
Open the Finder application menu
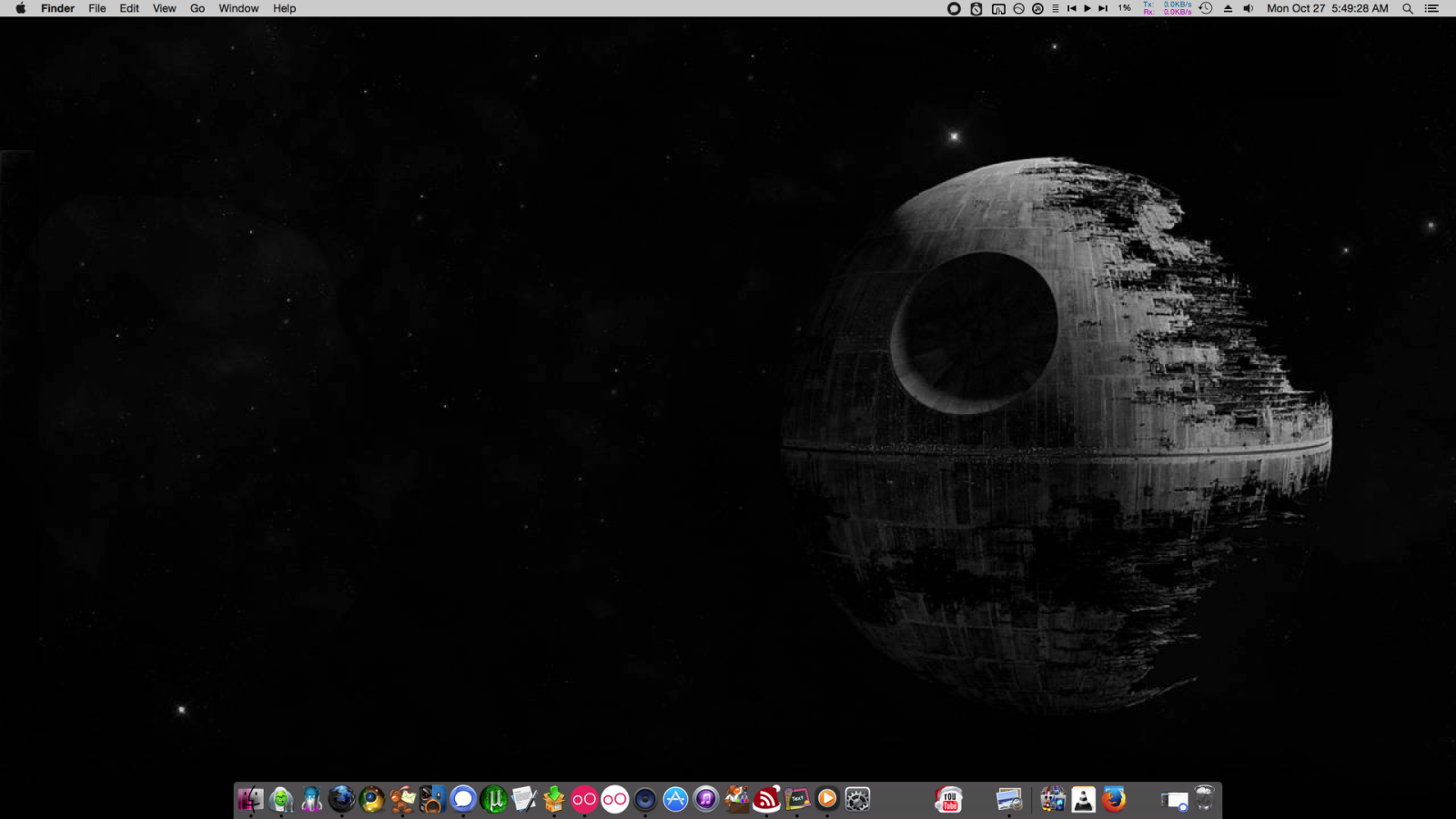[x=57, y=8]
